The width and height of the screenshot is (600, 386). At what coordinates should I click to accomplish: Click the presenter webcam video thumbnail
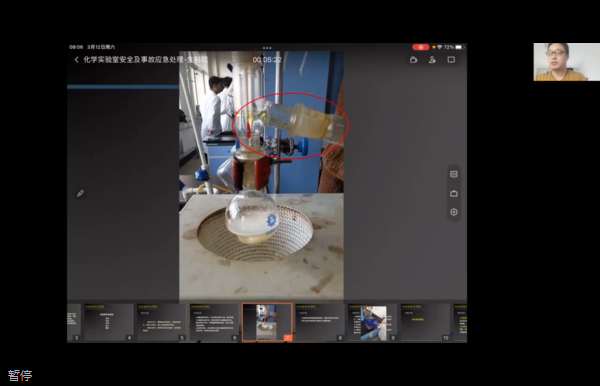tap(567, 62)
